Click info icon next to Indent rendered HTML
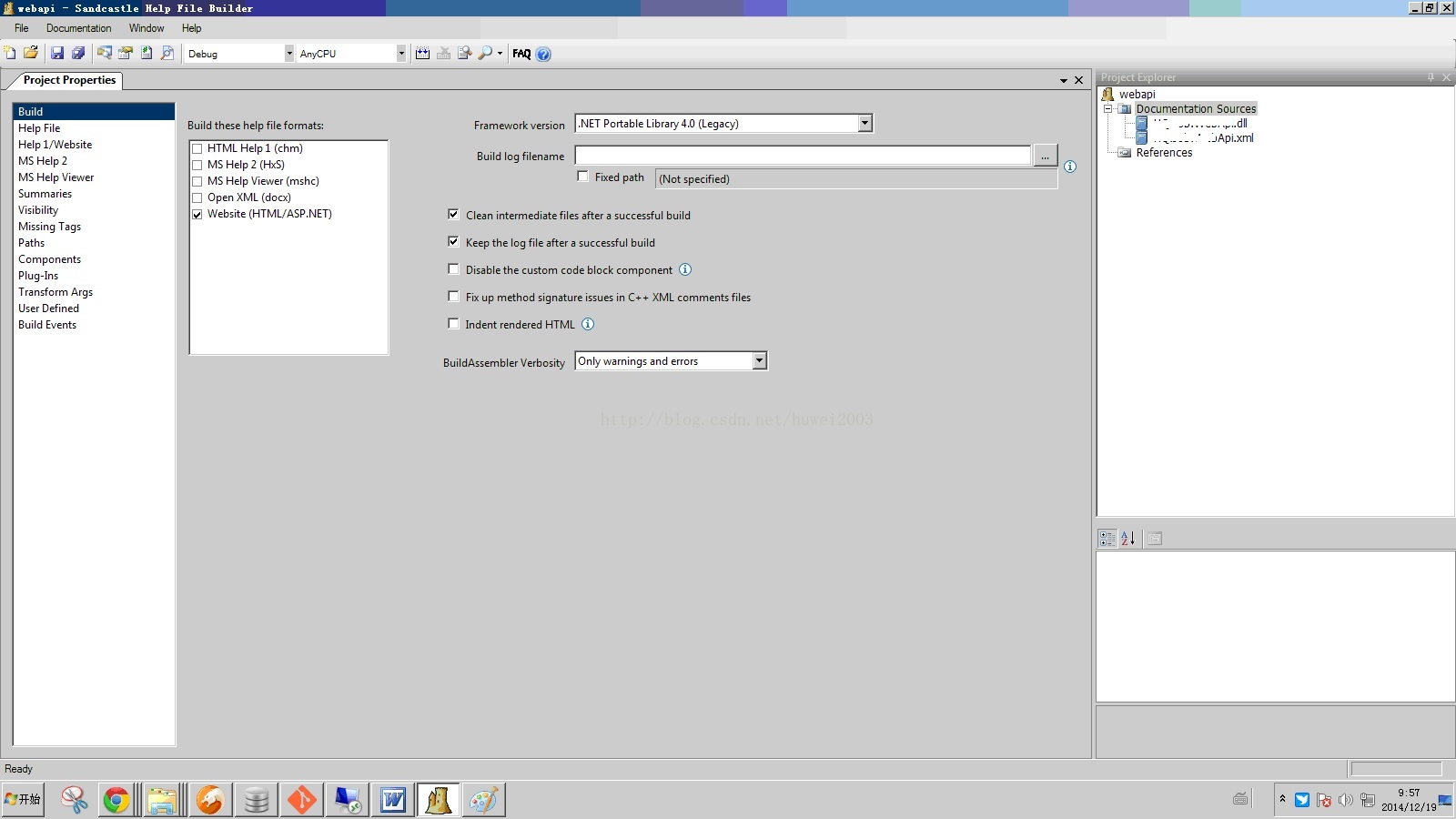This screenshot has width=1456, height=819. pos(588,324)
